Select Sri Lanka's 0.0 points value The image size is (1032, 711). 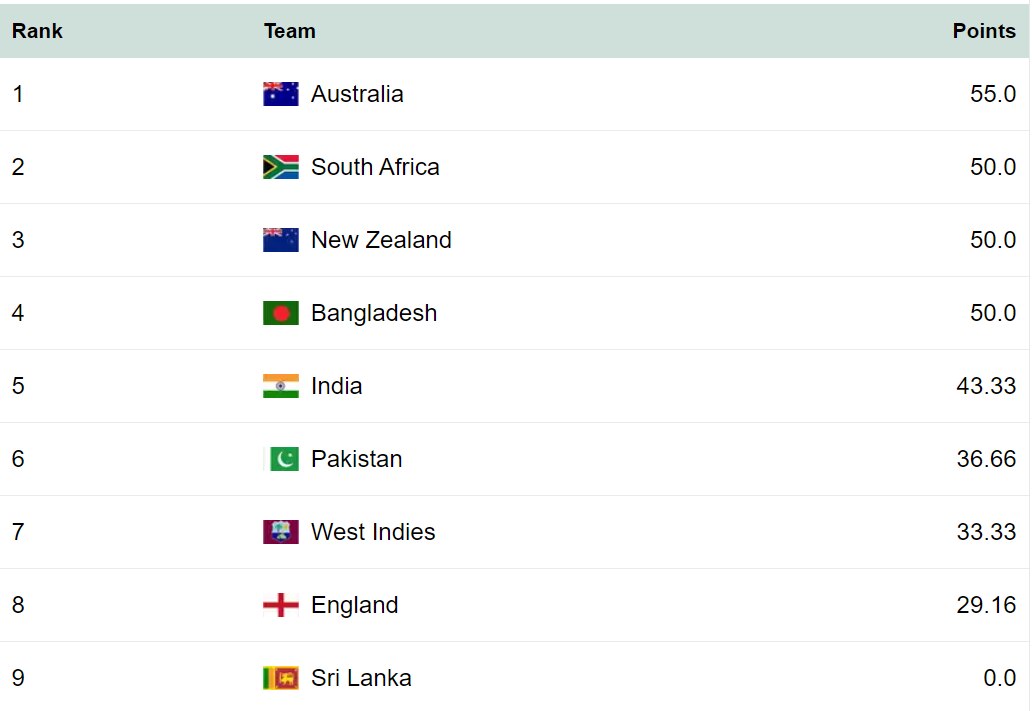point(1000,678)
